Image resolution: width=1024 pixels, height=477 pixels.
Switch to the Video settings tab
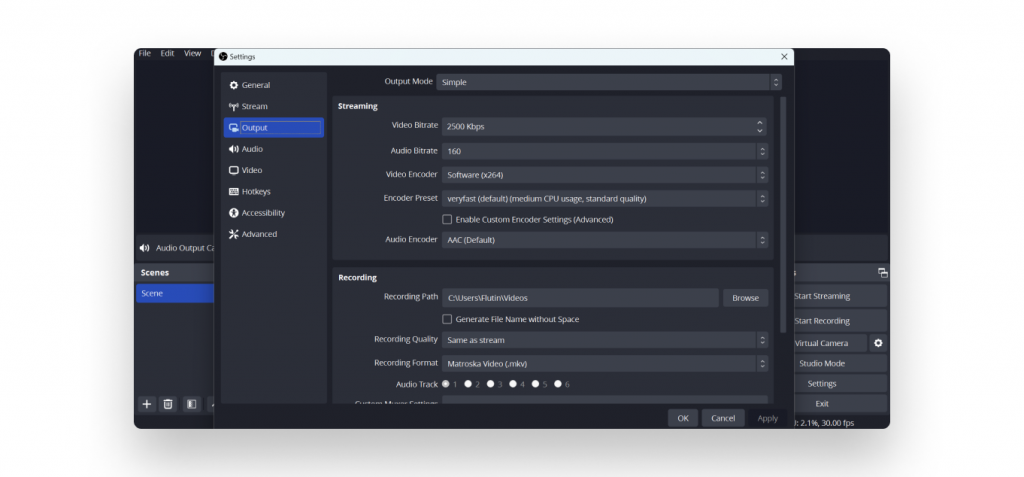[x=274, y=171]
